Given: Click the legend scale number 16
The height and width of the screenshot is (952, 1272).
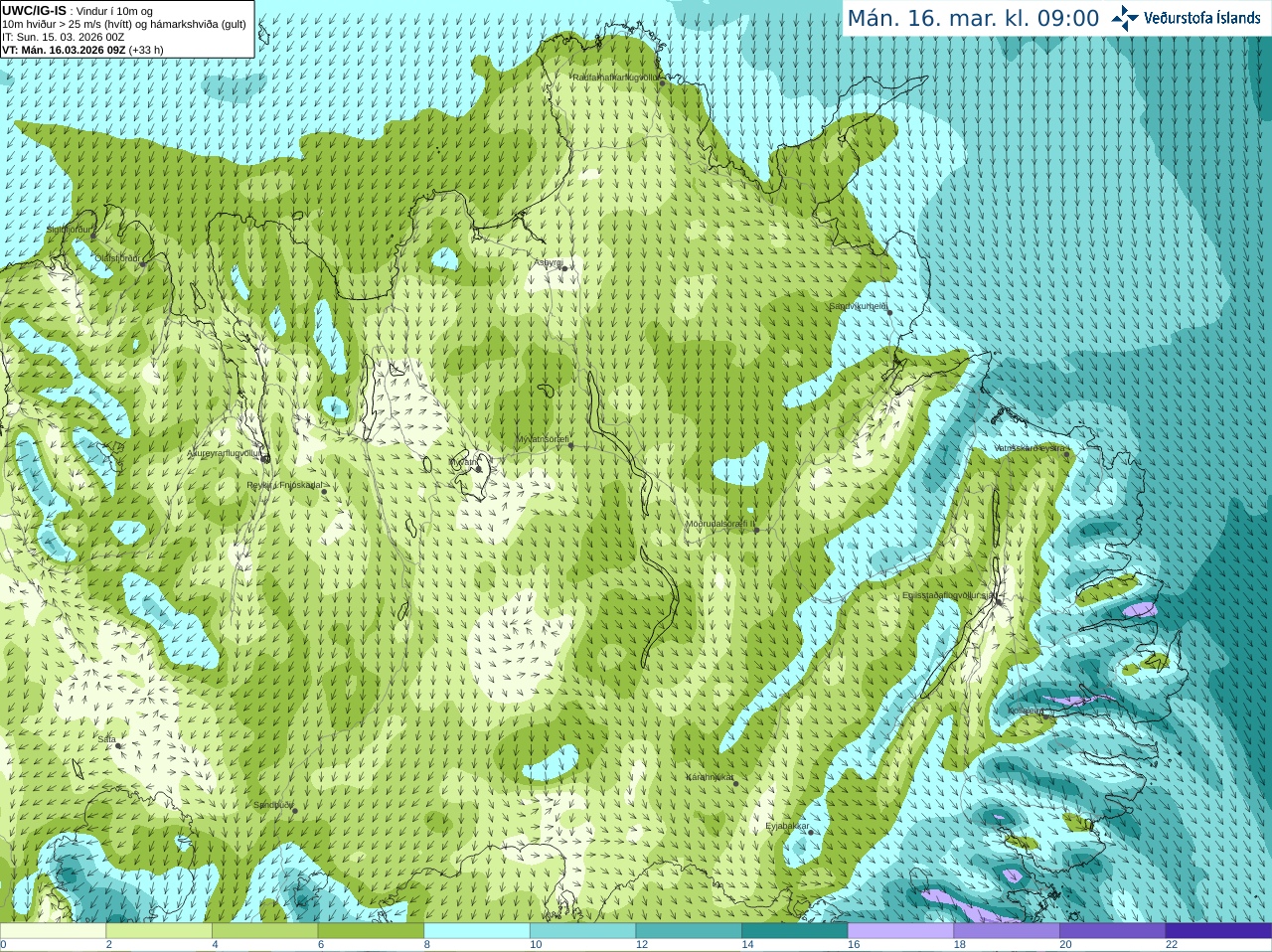Looking at the screenshot, I should coord(854,945).
